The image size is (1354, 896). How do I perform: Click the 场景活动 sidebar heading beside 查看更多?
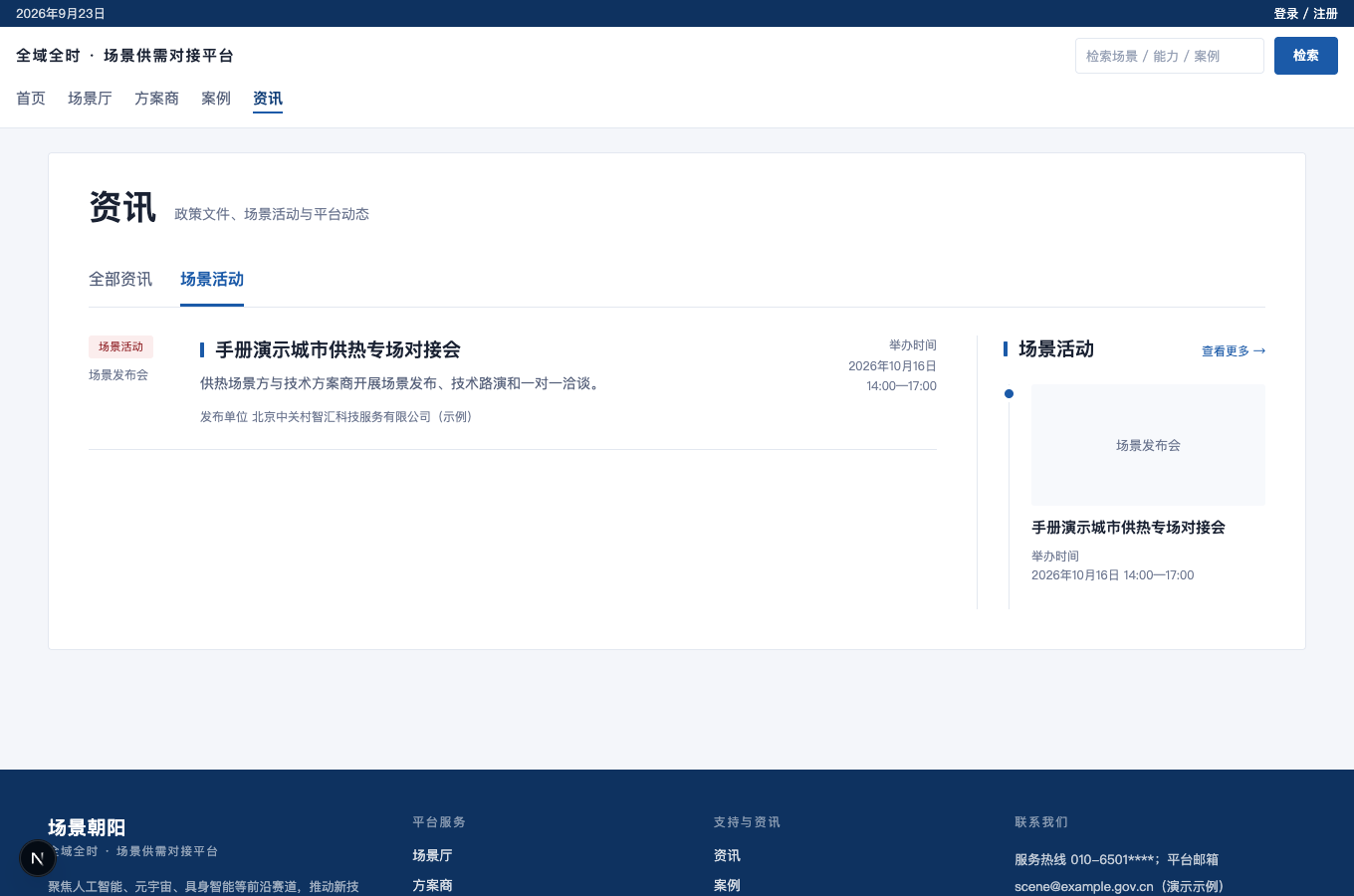point(1056,349)
